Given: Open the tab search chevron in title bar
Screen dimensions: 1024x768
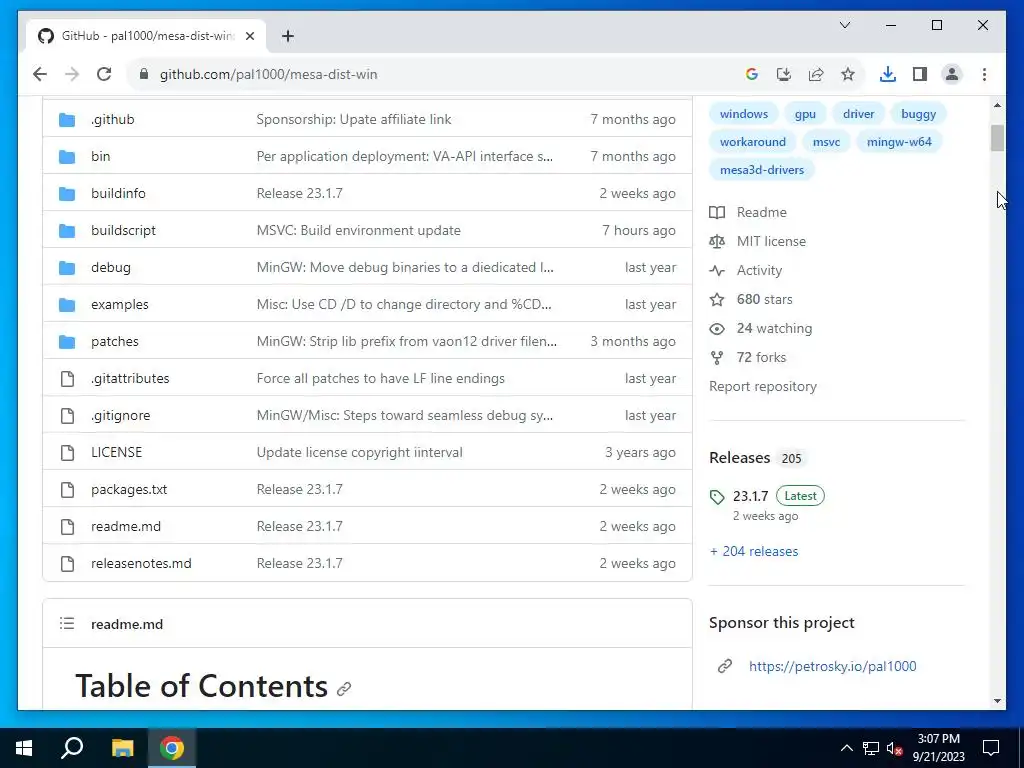Looking at the screenshot, I should point(844,25).
